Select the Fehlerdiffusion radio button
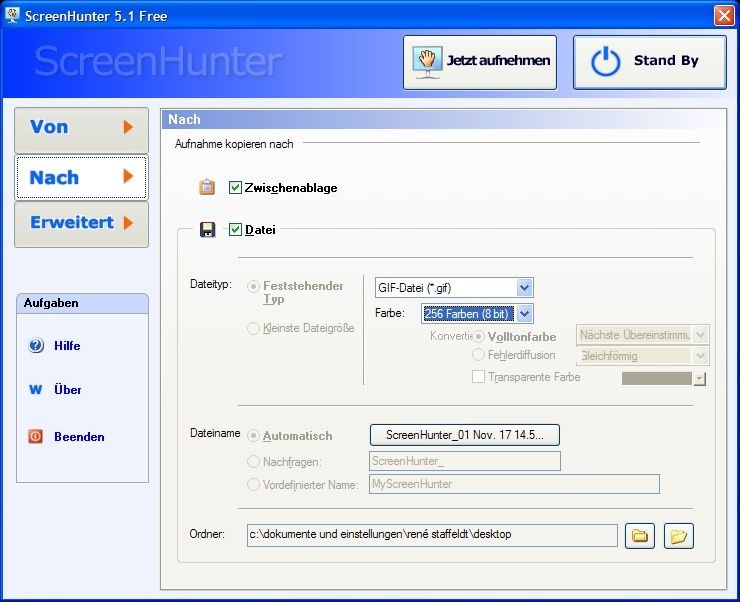The width and height of the screenshot is (740, 602). pyautogui.click(x=479, y=355)
